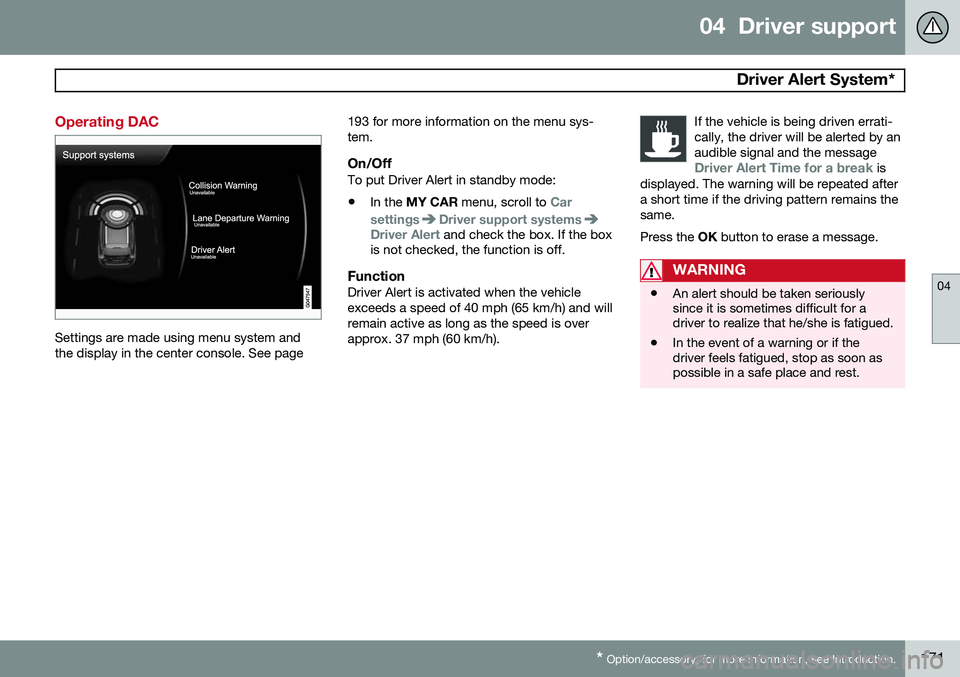Click the On/Off subheading

(369, 163)
